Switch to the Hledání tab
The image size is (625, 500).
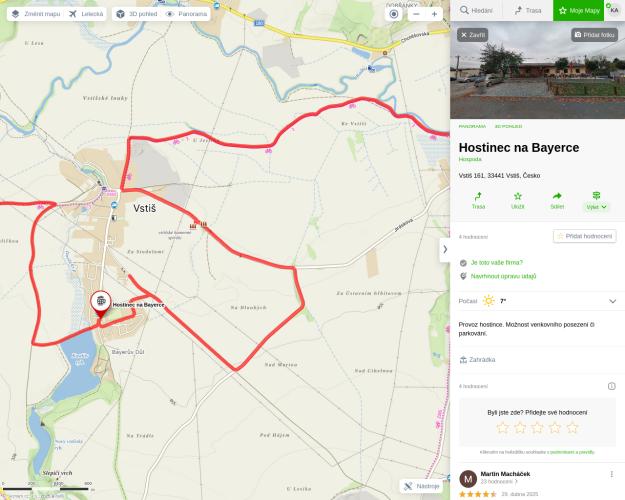pyautogui.click(x=476, y=10)
